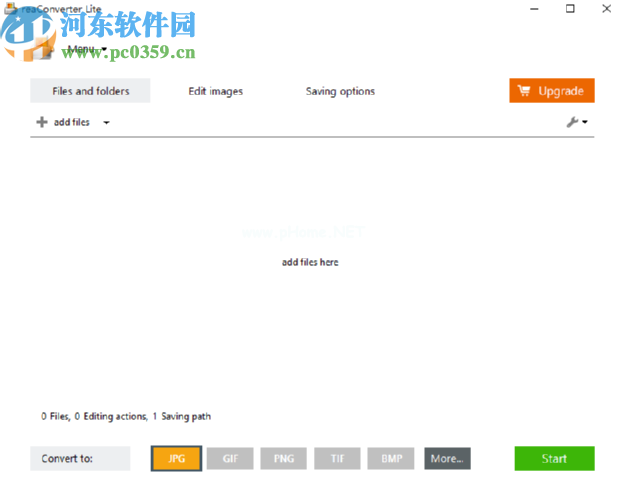This screenshot has height=481, width=617.
Task: Choose GIF as output format
Action: 230,458
